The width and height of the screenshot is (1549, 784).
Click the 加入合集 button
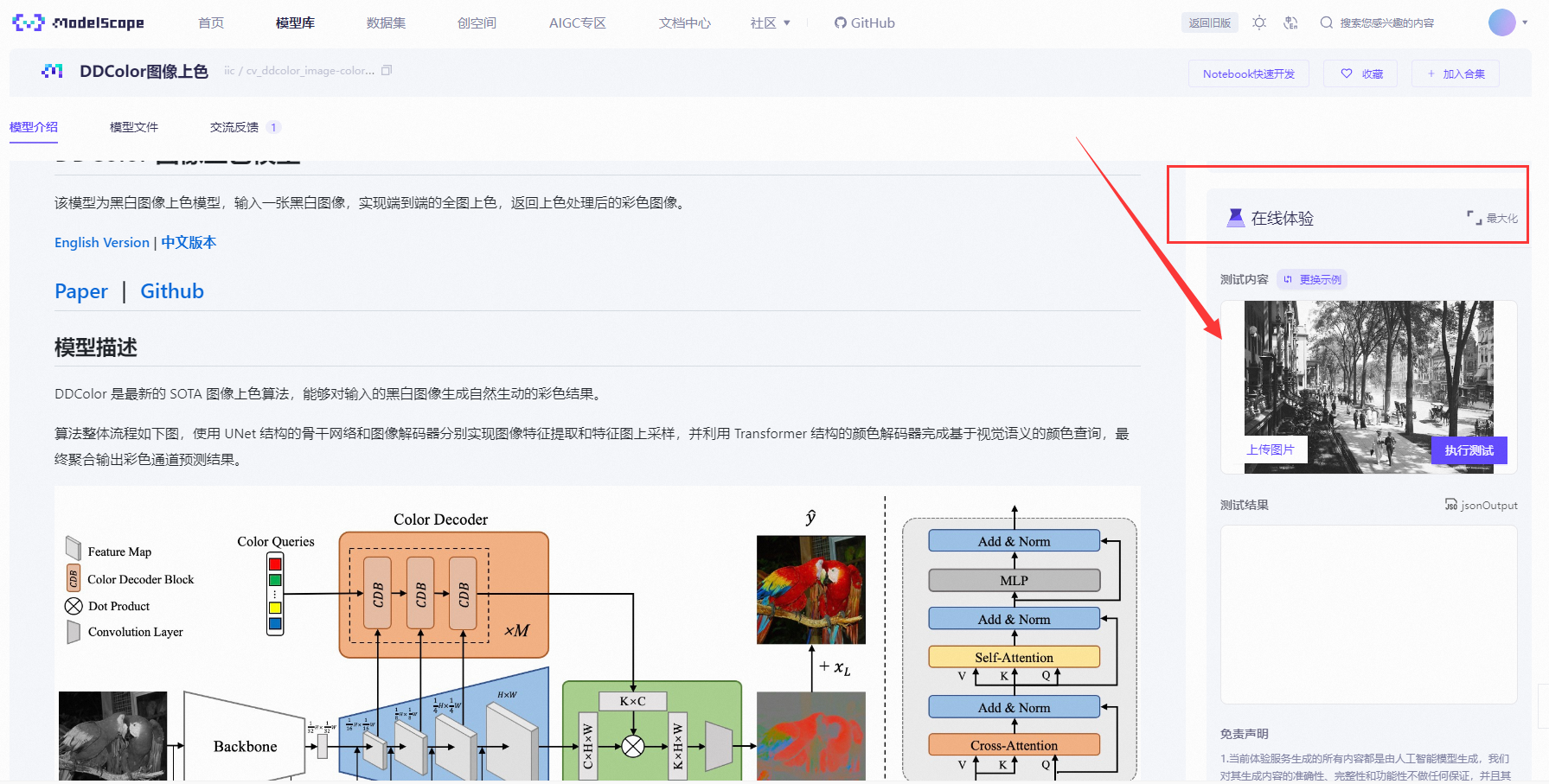click(1456, 73)
